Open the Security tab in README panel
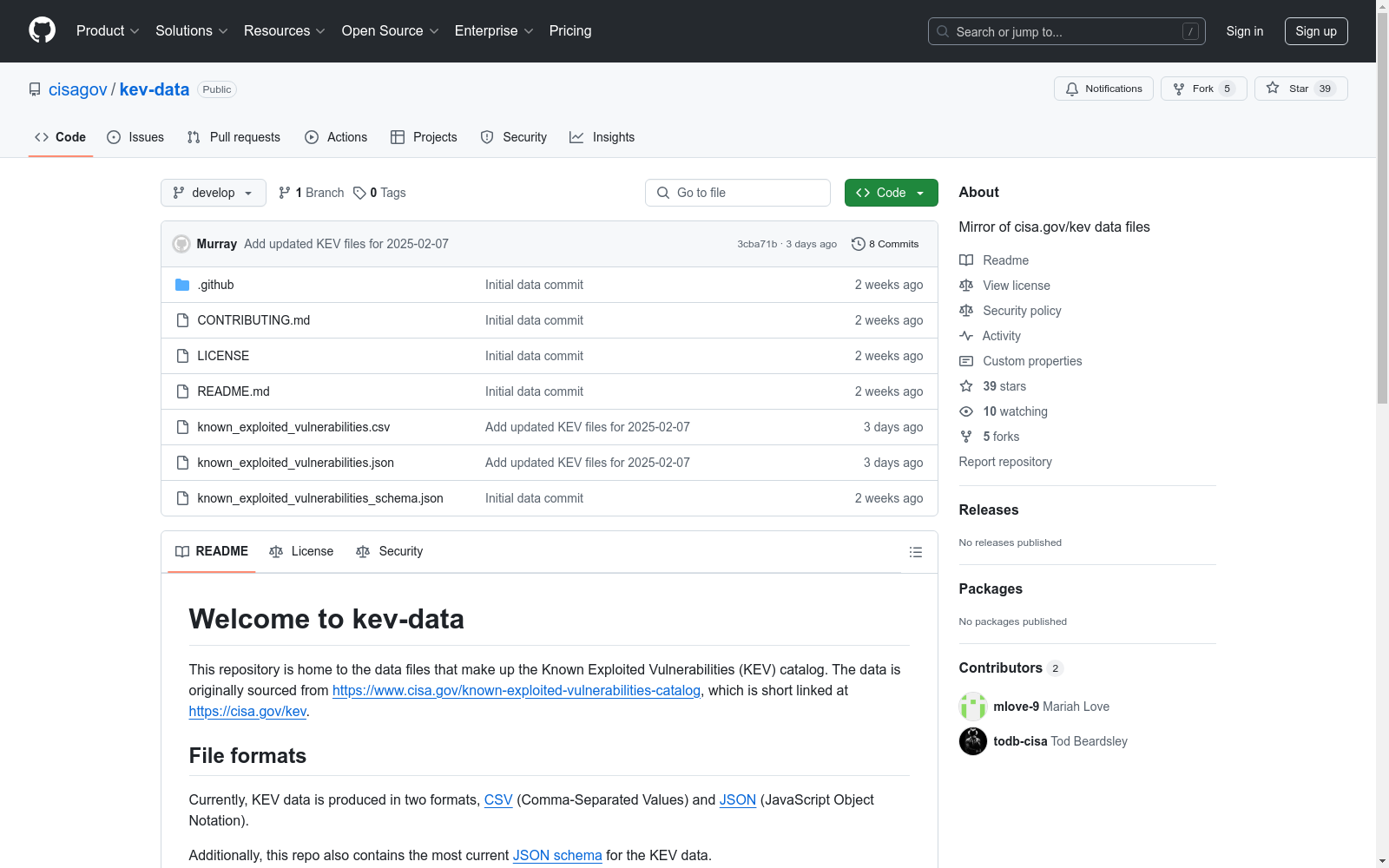The height and width of the screenshot is (868, 1389). 390,551
